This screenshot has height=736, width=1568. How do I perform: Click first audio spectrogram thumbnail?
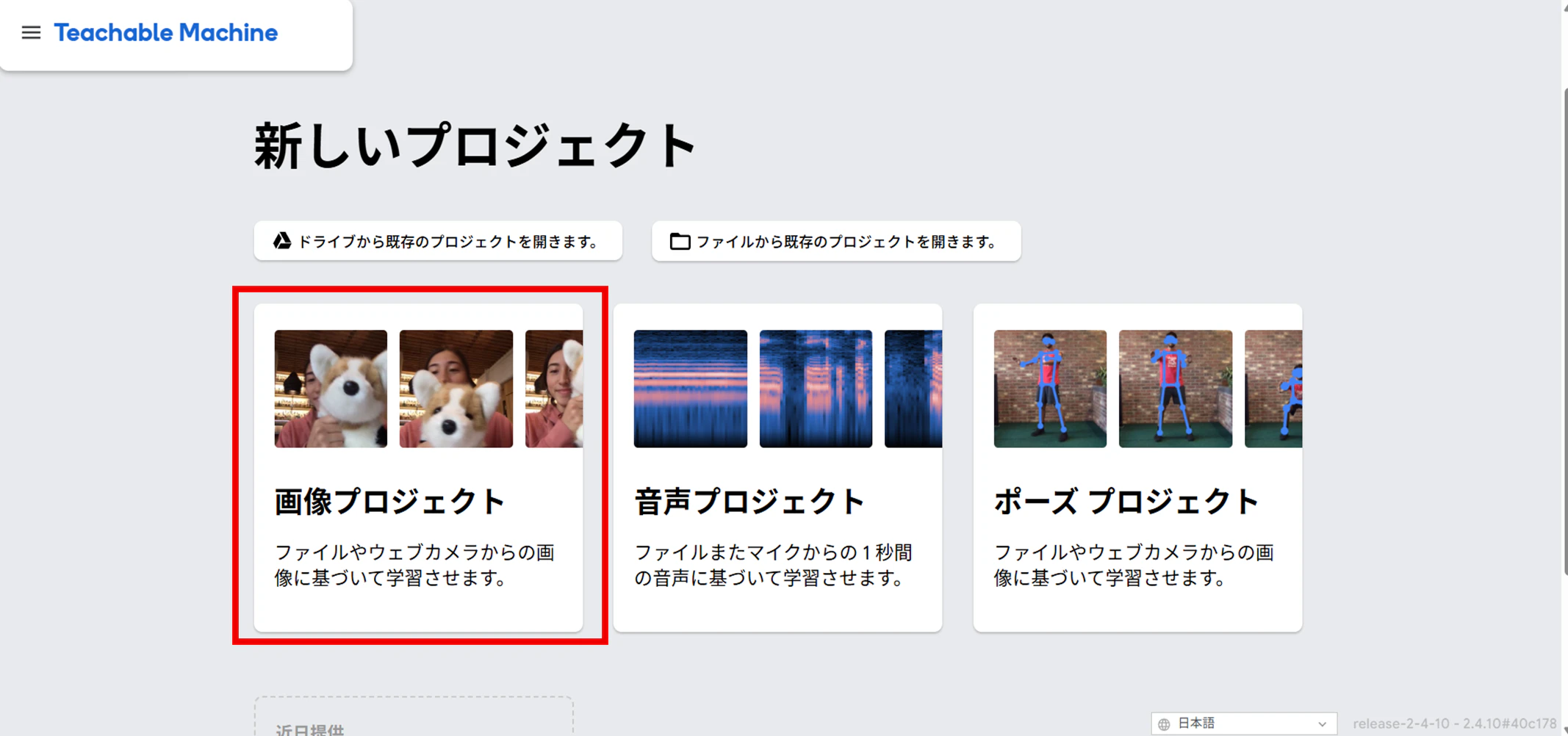click(691, 389)
